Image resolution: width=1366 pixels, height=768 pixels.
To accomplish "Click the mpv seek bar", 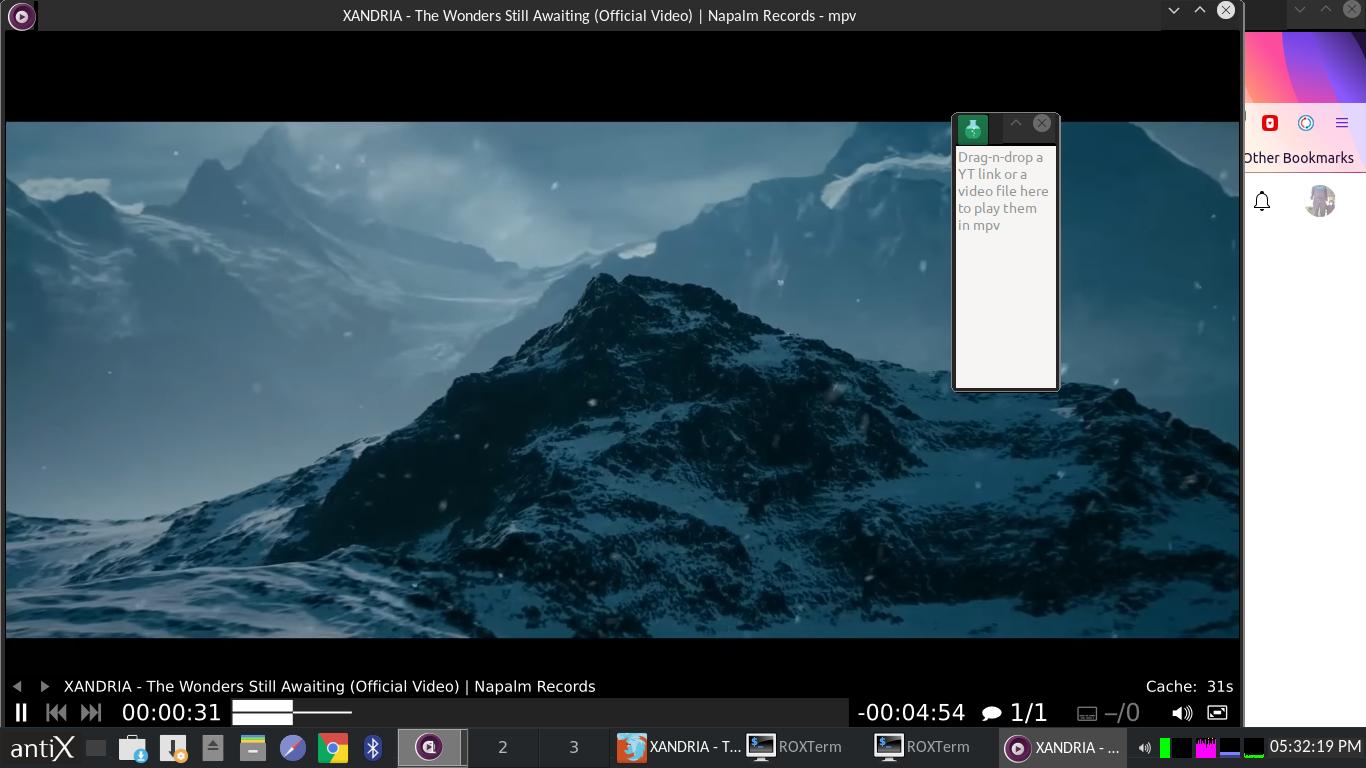I will [540, 713].
